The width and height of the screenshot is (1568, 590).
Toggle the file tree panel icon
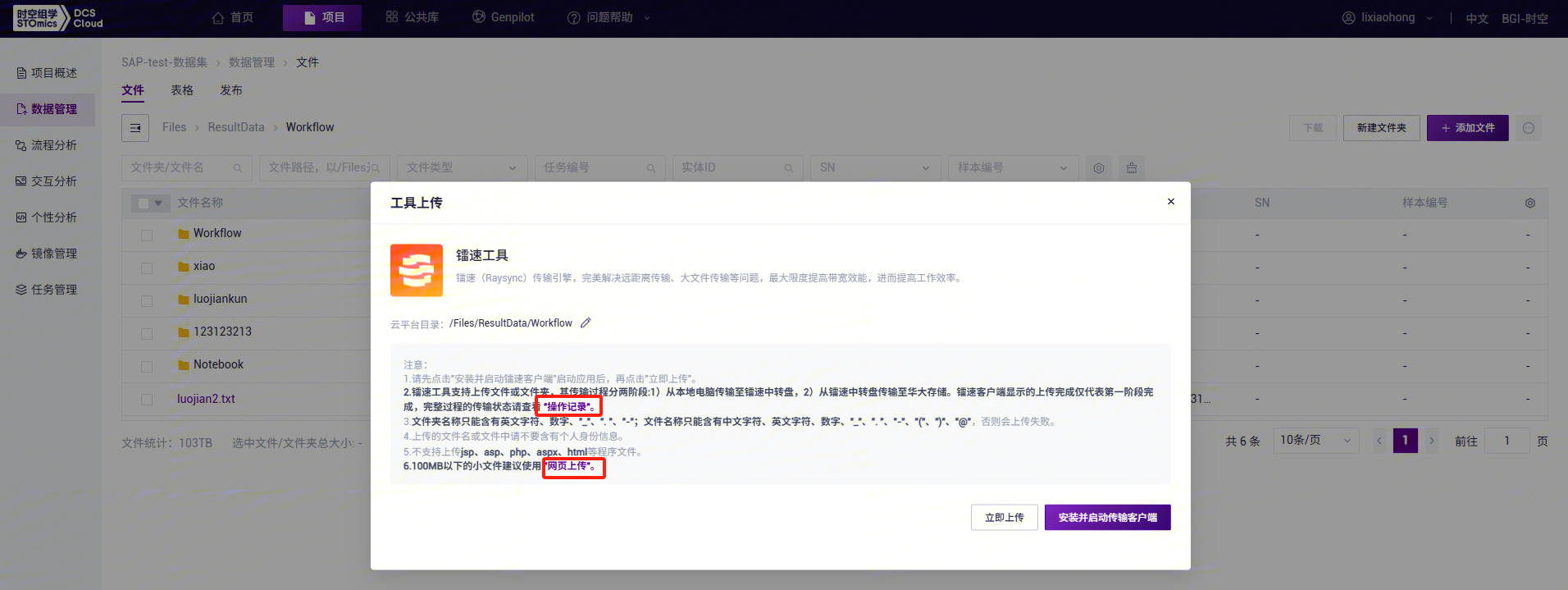tap(135, 128)
